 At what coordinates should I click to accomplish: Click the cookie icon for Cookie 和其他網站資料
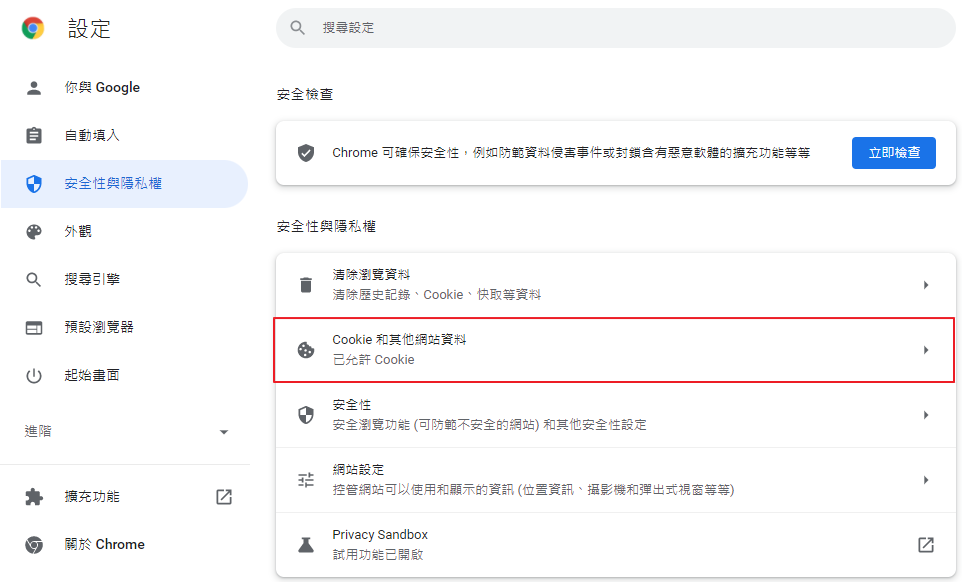[x=306, y=350]
